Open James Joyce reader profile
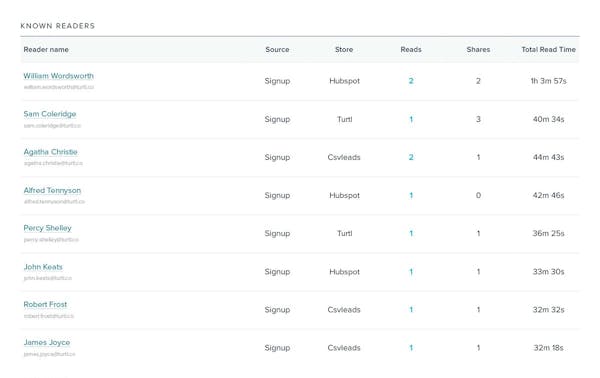Image resolution: width=600 pixels, height=378 pixels. (x=47, y=342)
